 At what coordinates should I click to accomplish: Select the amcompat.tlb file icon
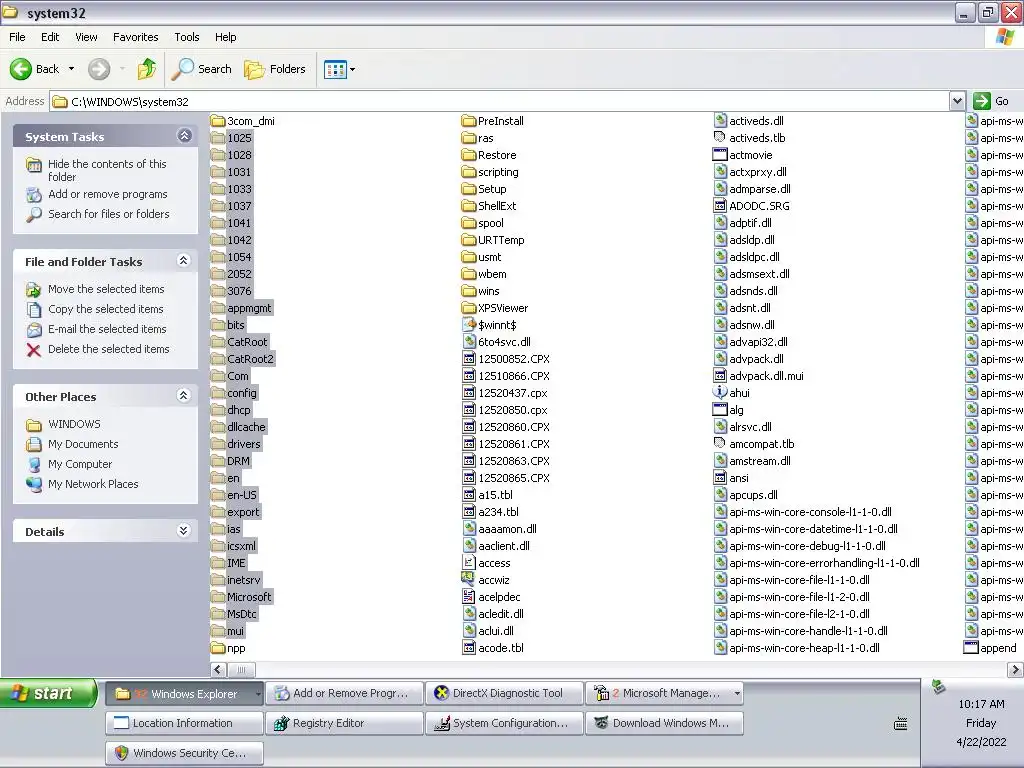click(720, 443)
